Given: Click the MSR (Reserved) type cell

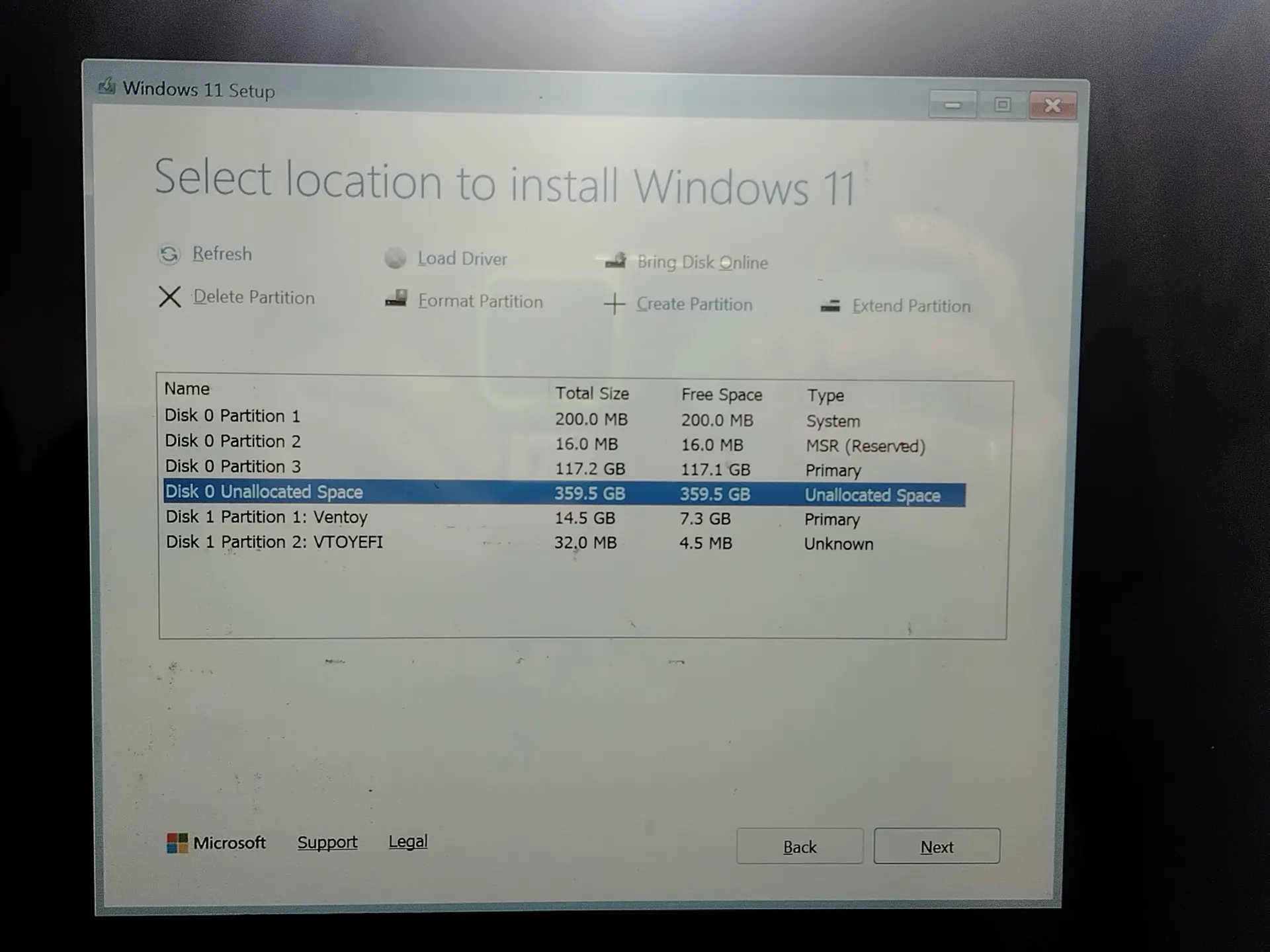Looking at the screenshot, I should (x=865, y=446).
